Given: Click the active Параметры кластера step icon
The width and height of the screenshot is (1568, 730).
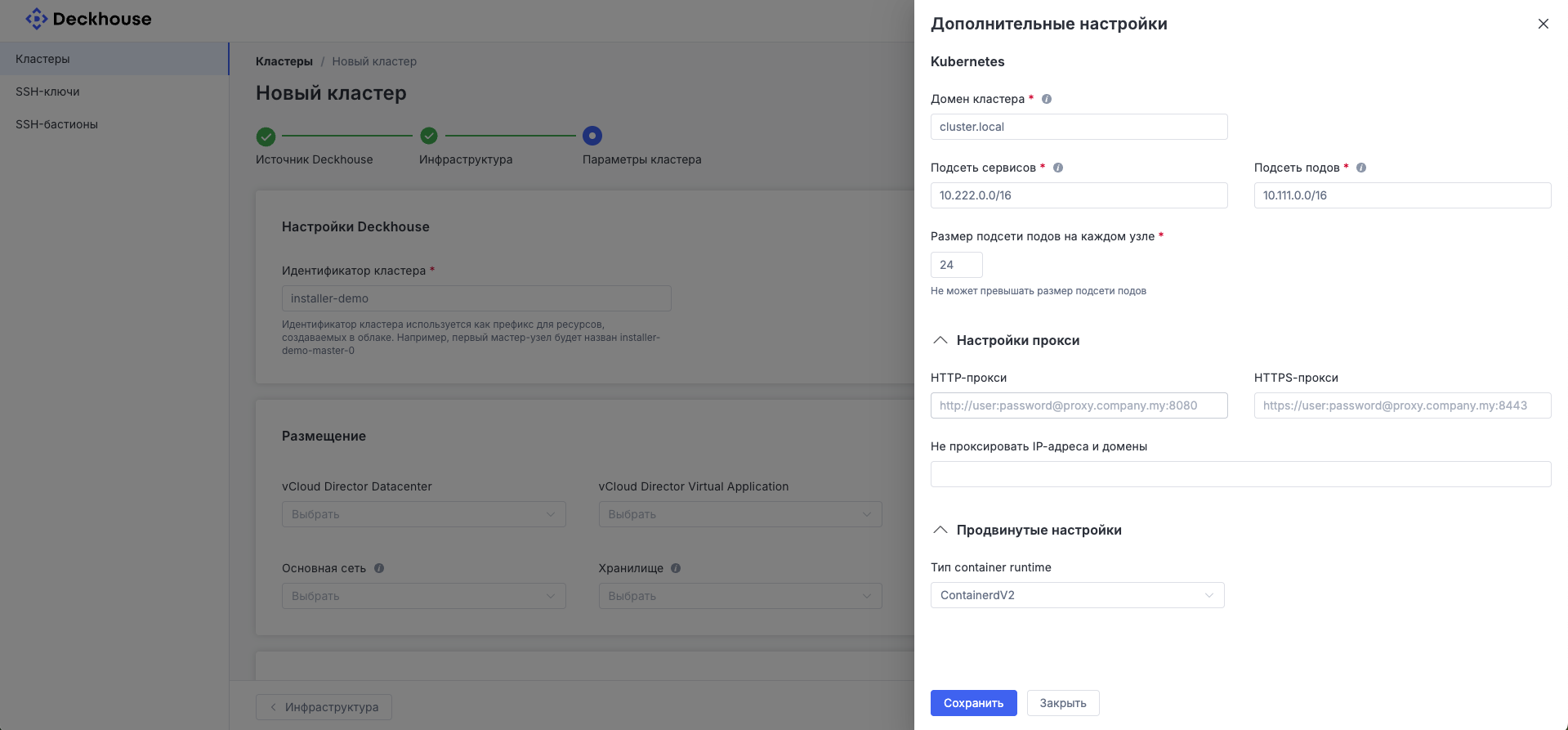Looking at the screenshot, I should (592, 136).
